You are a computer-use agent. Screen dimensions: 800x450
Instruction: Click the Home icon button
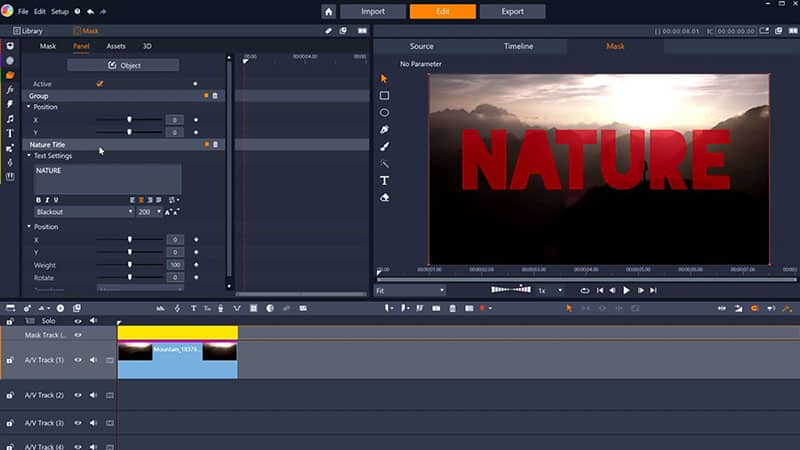tap(329, 12)
